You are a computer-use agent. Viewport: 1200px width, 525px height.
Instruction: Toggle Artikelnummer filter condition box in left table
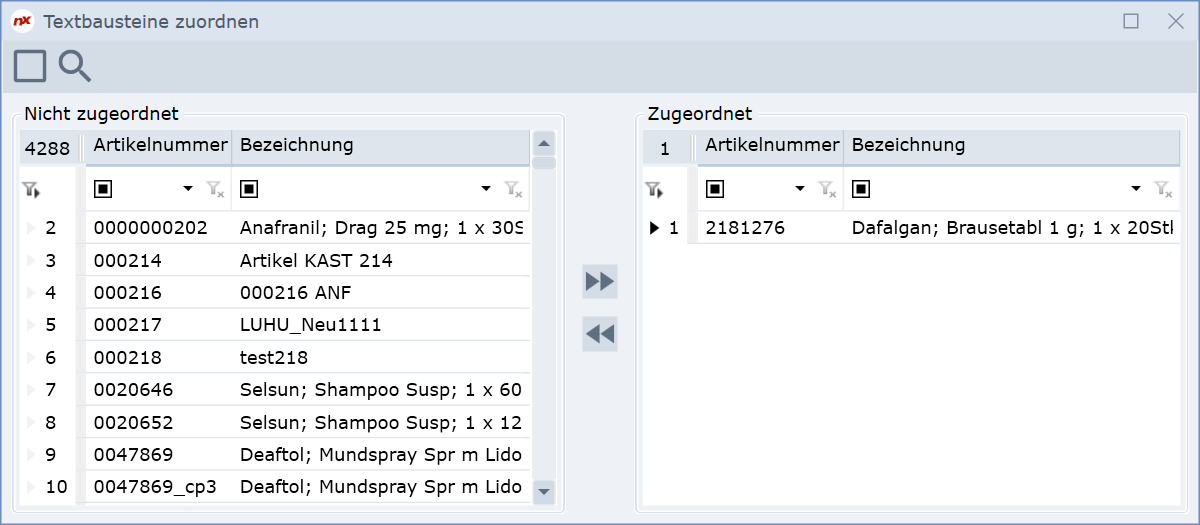pyautogui.click(x=102, y=189)
